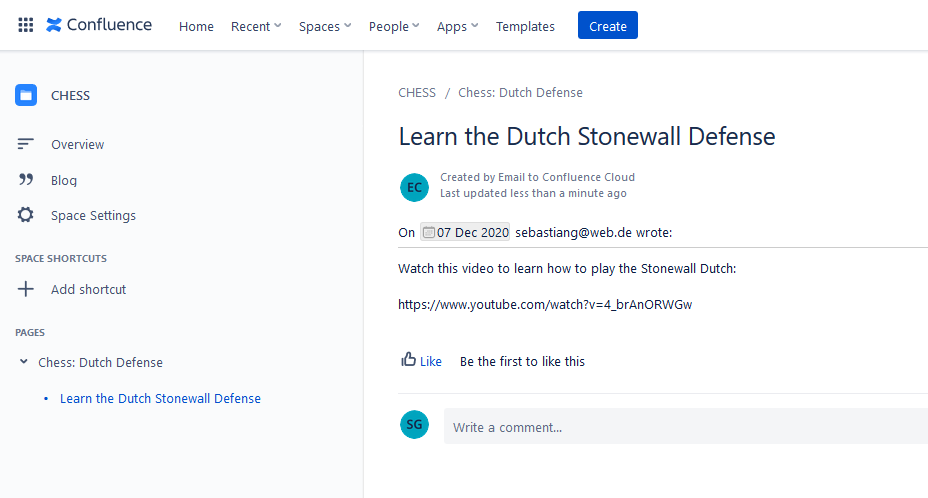This screenshot has height=498, width=928.
Task: Click the EC author avatar
Action: tap(414, 187)
